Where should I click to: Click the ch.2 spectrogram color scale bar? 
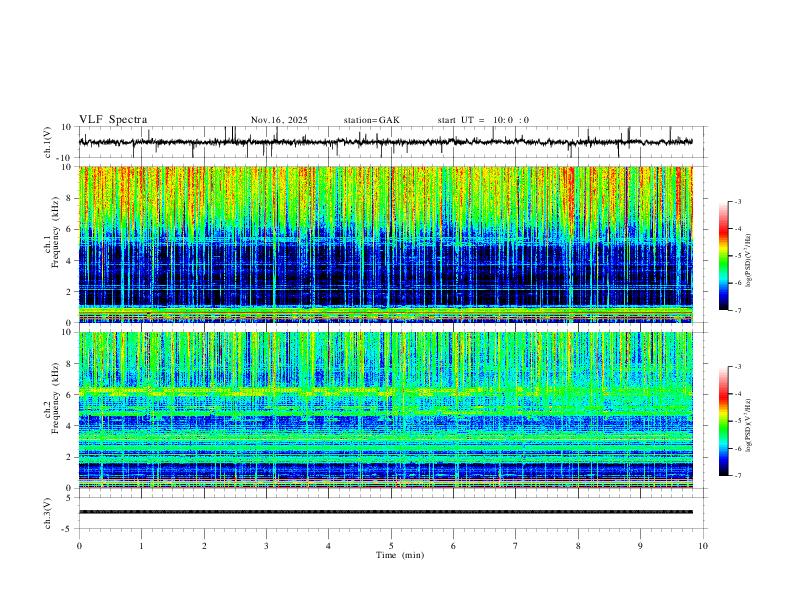723,421
